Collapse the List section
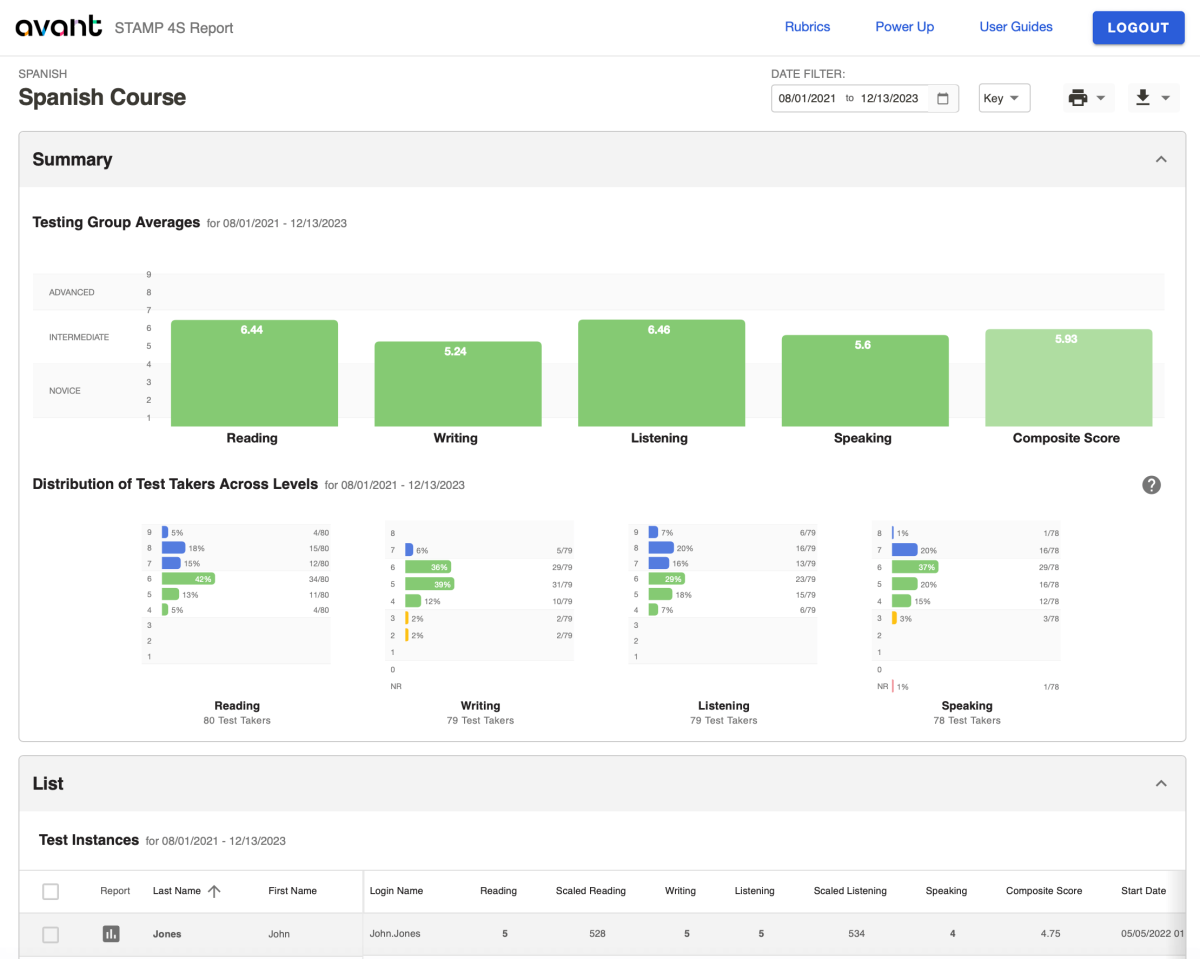1200x959 pixels. 1161,783
